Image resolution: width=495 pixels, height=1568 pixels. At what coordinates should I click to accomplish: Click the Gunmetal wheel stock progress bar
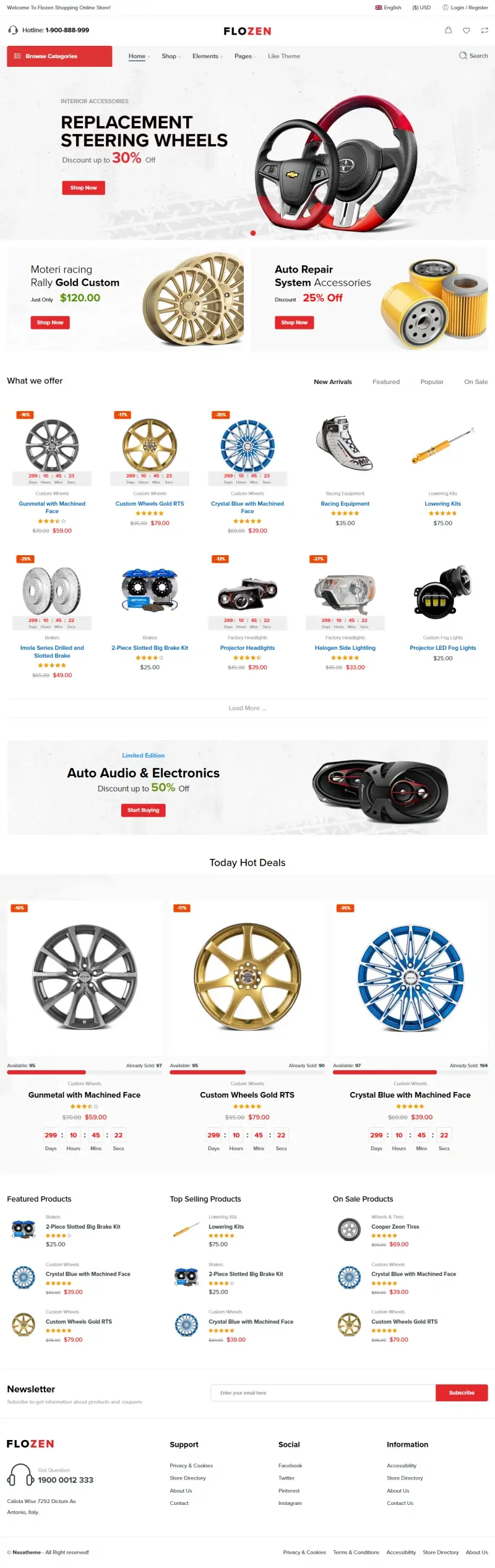84,1073
